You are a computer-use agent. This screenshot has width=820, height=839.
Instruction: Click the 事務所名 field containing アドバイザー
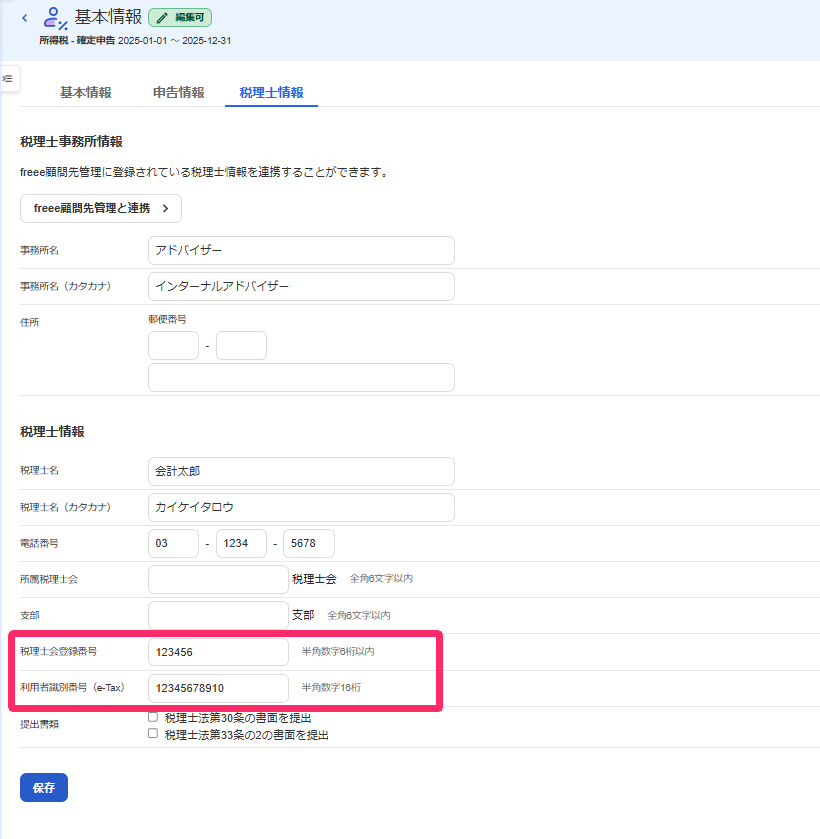301,250
